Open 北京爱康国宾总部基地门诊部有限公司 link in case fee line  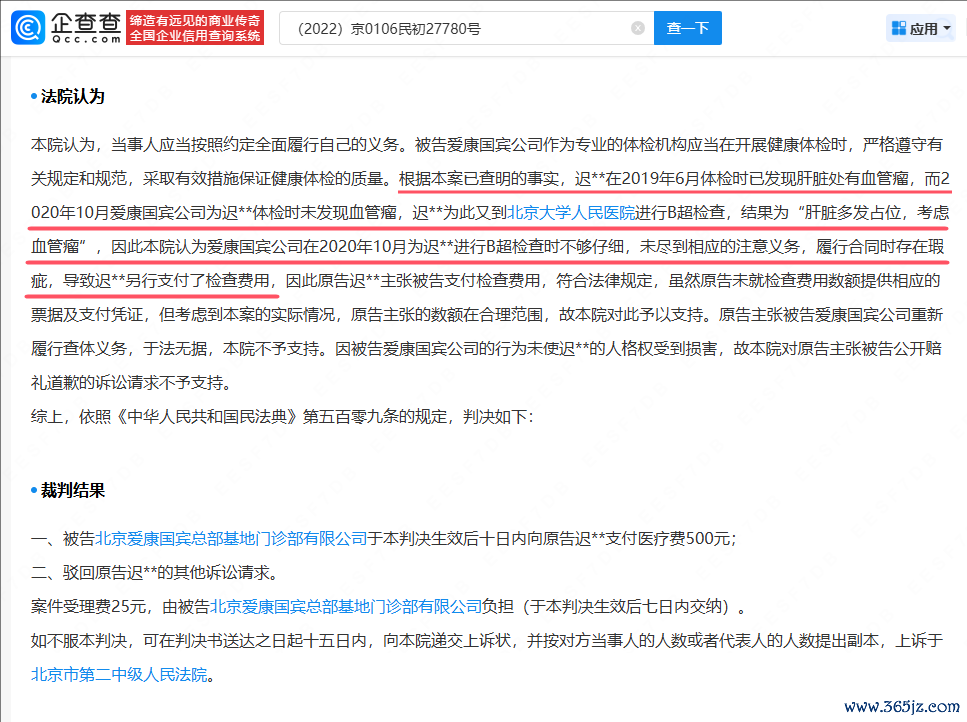pyautogui.click(x=346, y=607)
